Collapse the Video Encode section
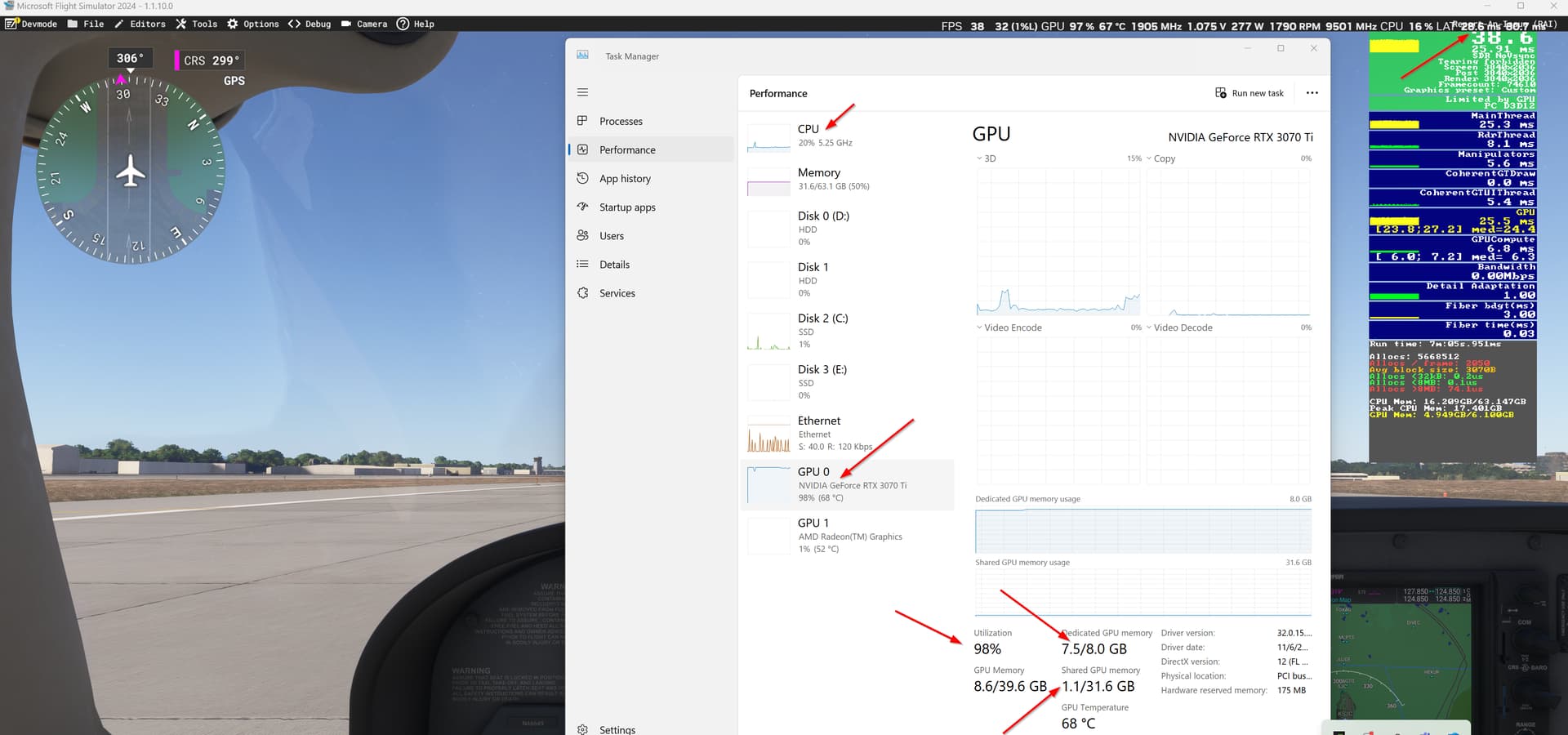Image resolution: width=1568 pixels, height=735 pixels. click(979, 327)
